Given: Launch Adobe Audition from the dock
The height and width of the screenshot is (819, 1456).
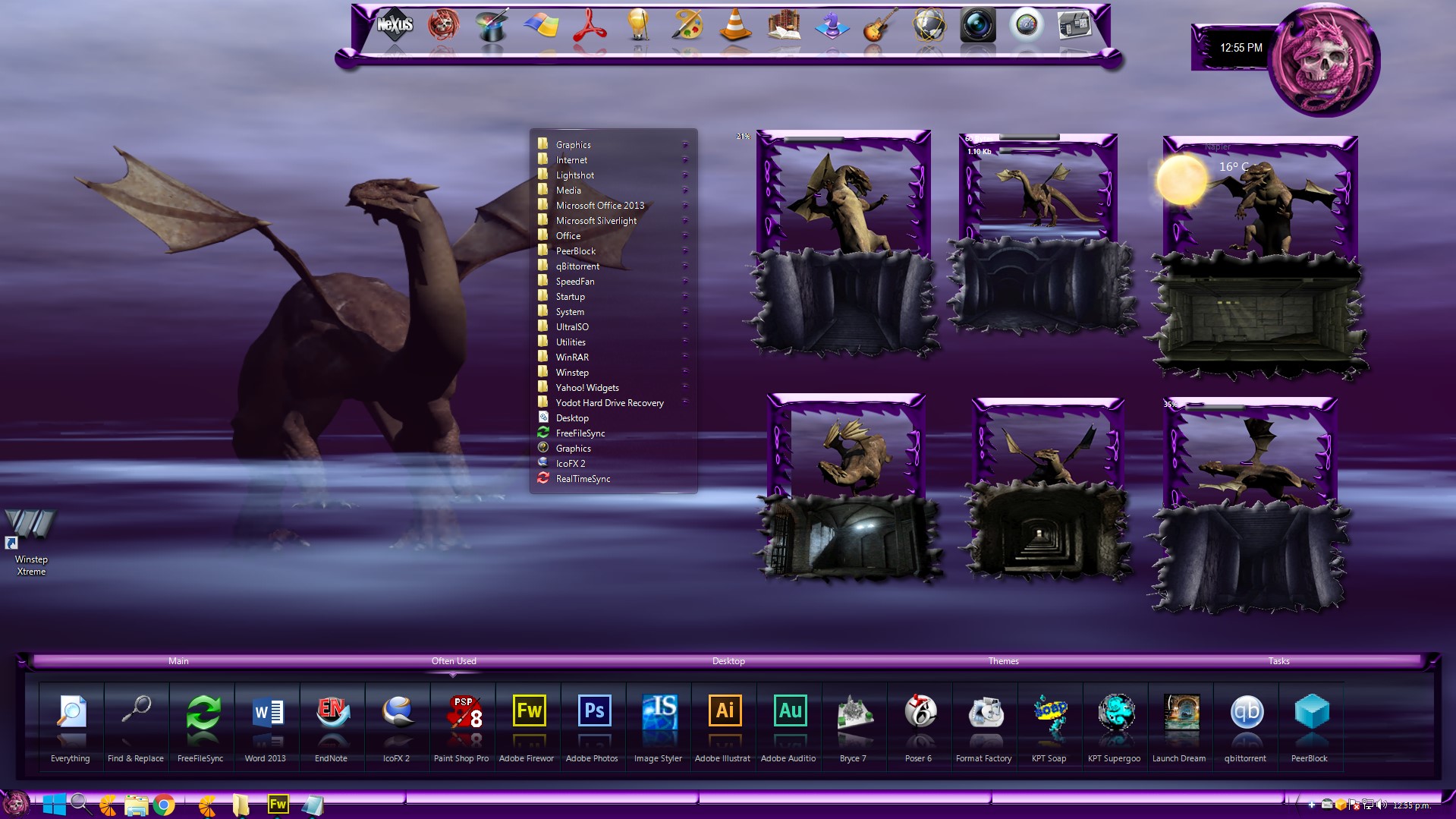Looking at the screenshot, I should click(x=789, y=712).
